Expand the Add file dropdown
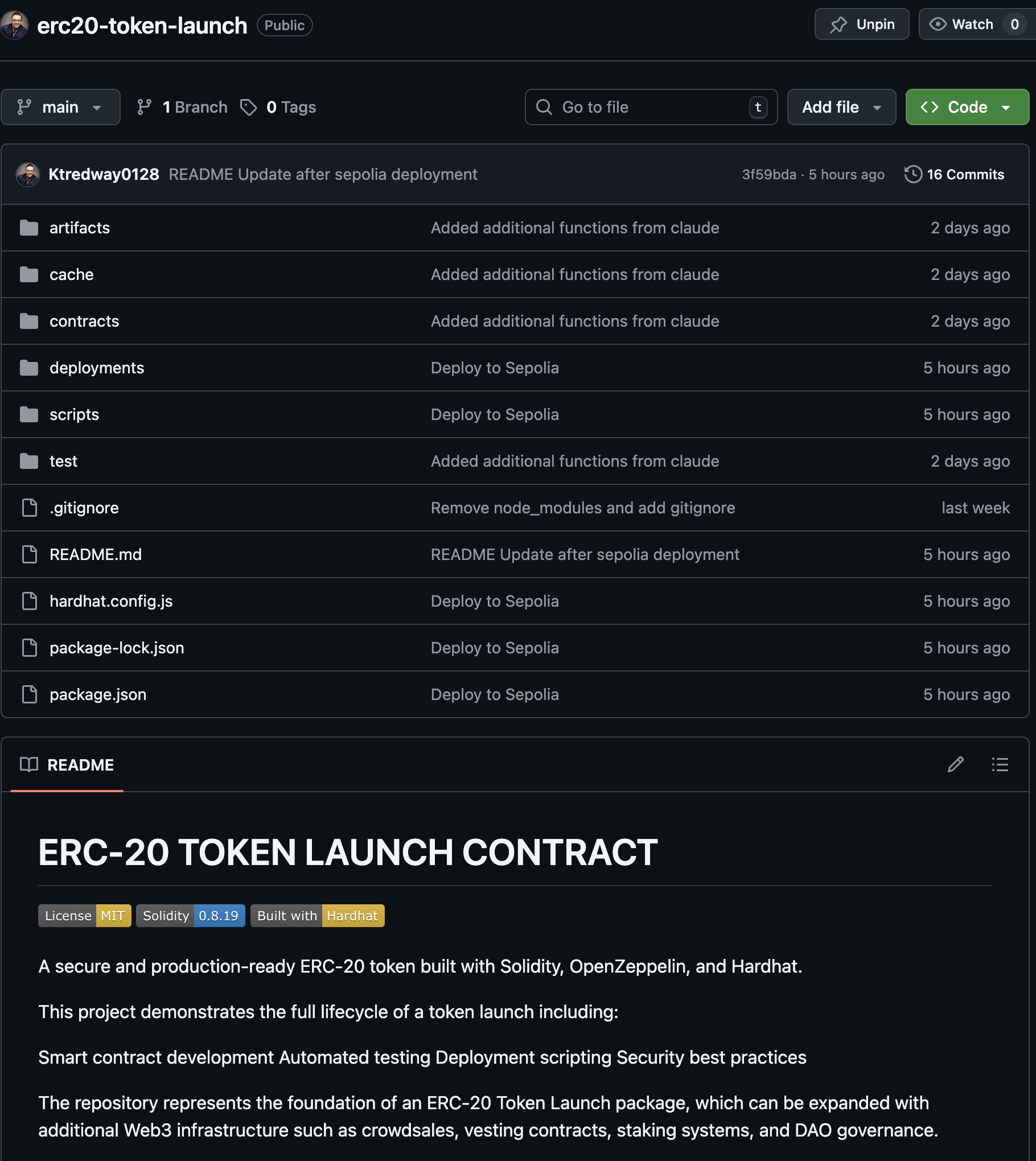Screen dimensions: 1036x1161 (841, 107)
